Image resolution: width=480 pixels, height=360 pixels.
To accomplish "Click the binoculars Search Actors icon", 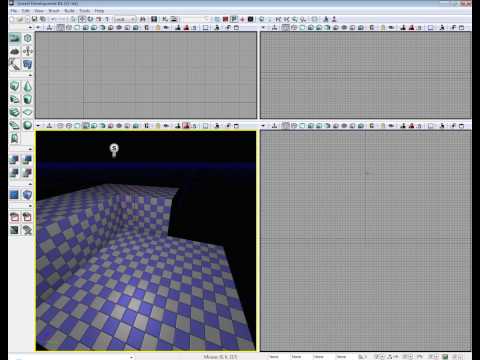I will (x=143, y=19).
